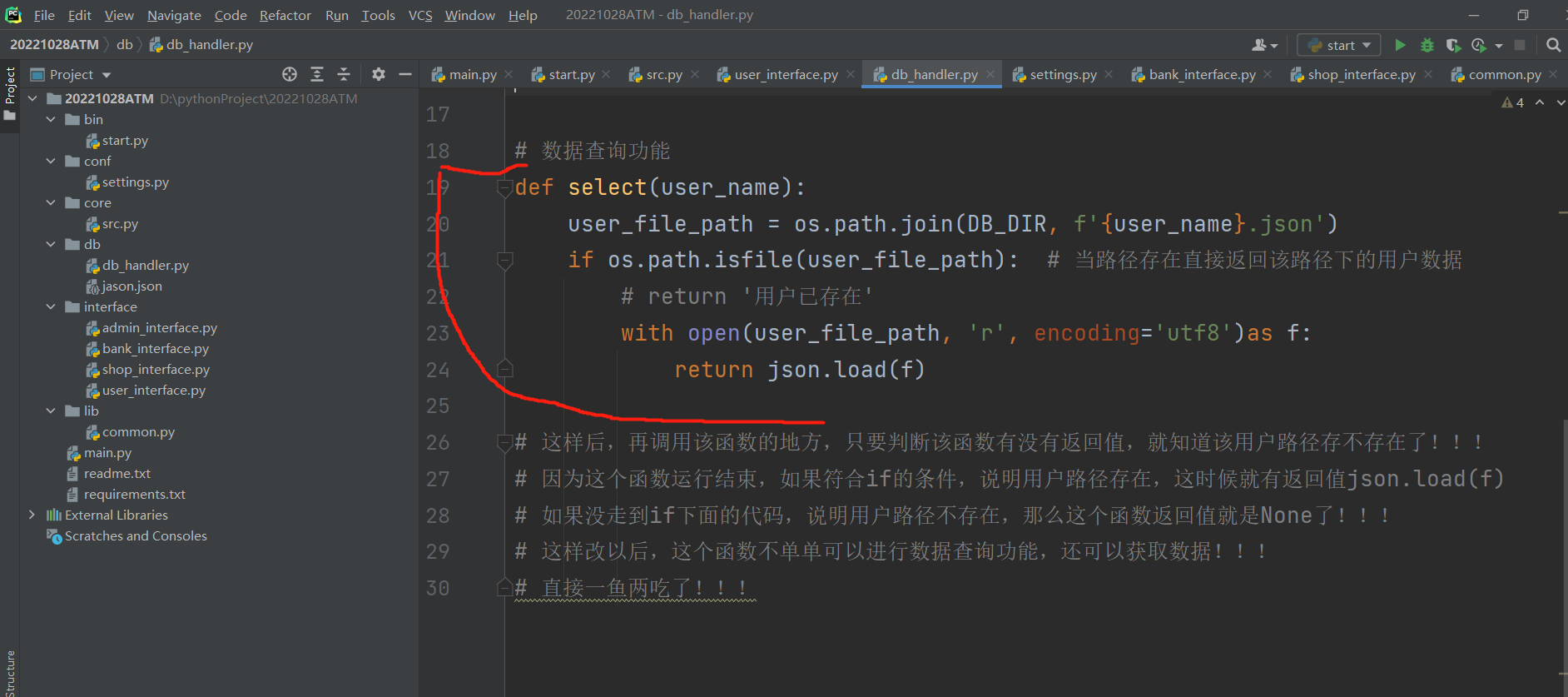Open the start run configuration dropdown
Screen dimensions: 1568x697
(x=1339, y=45)
